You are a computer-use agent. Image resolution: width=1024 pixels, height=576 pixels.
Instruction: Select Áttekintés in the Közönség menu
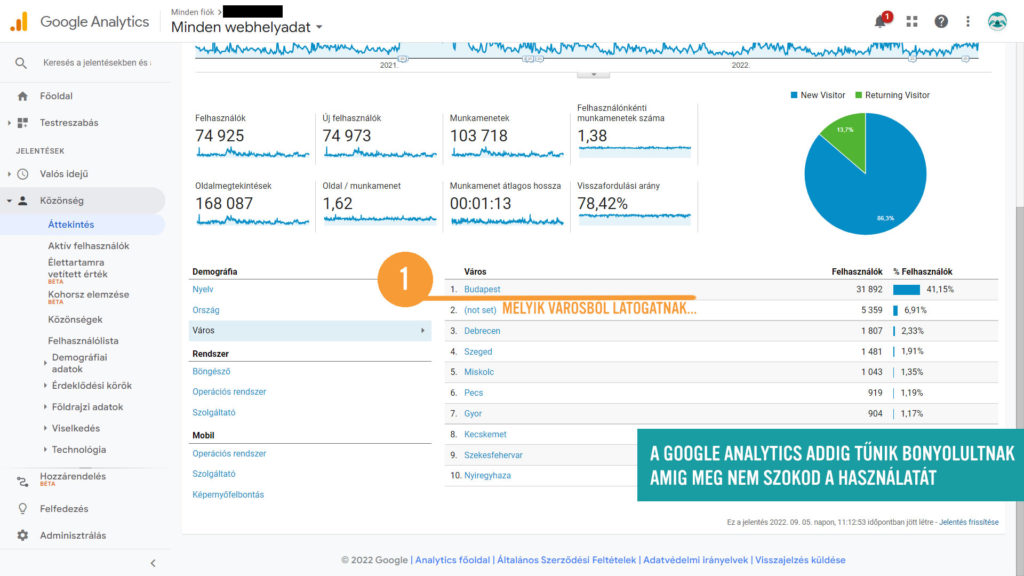(x=71, y=225)
